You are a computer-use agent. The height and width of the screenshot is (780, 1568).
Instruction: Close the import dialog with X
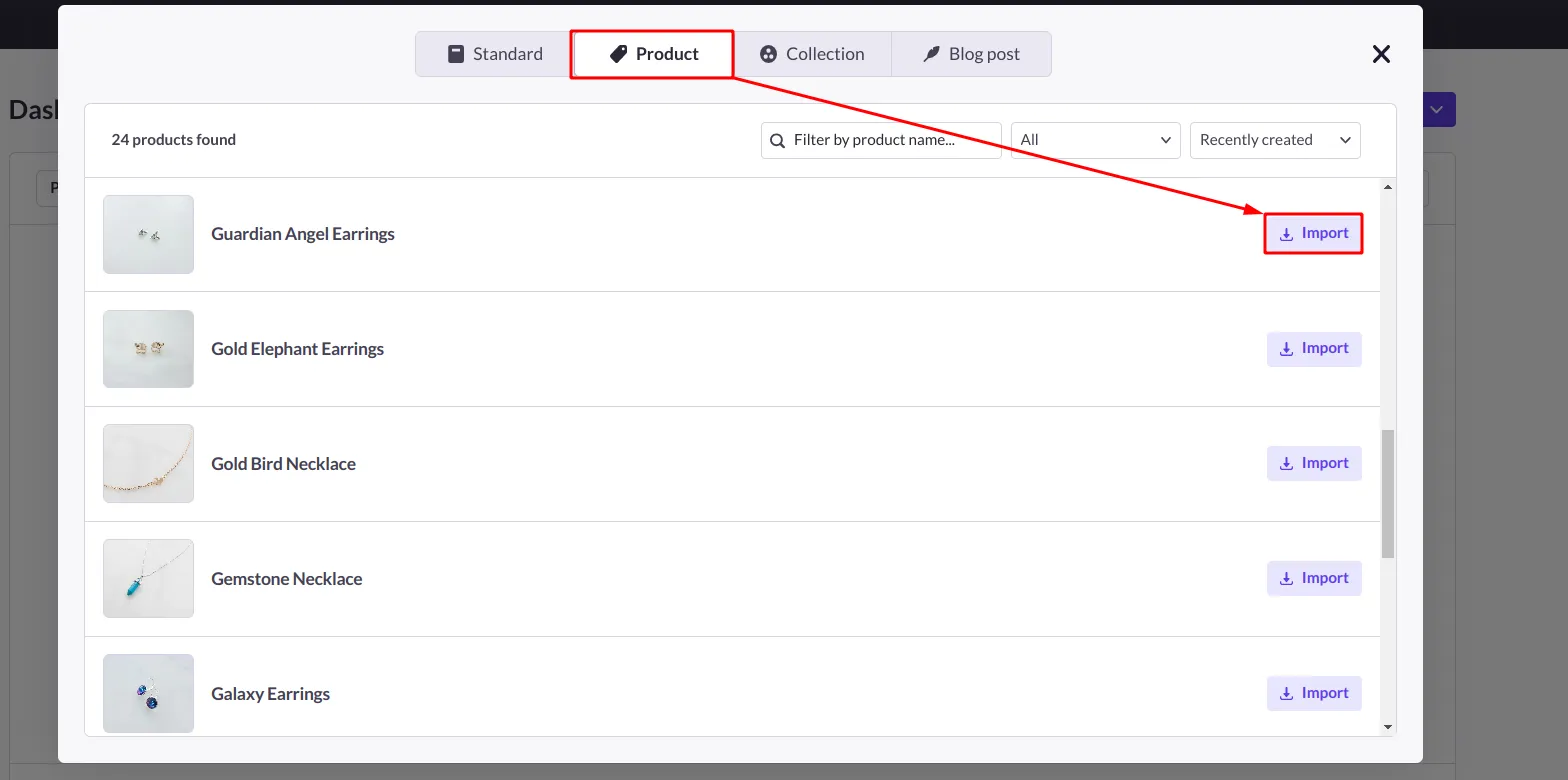coord(1381,54)
